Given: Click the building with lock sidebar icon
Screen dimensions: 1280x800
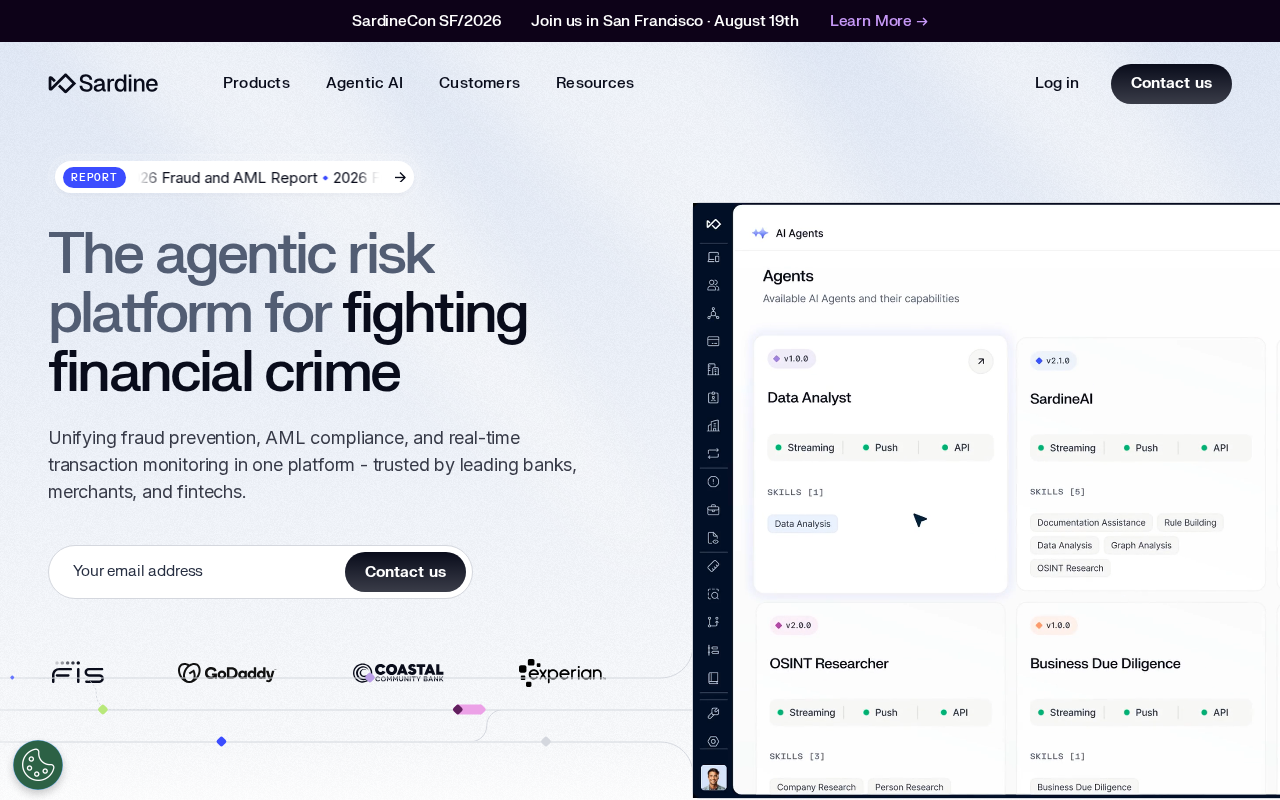Looking at the screenshot, I should coord(713,369).
